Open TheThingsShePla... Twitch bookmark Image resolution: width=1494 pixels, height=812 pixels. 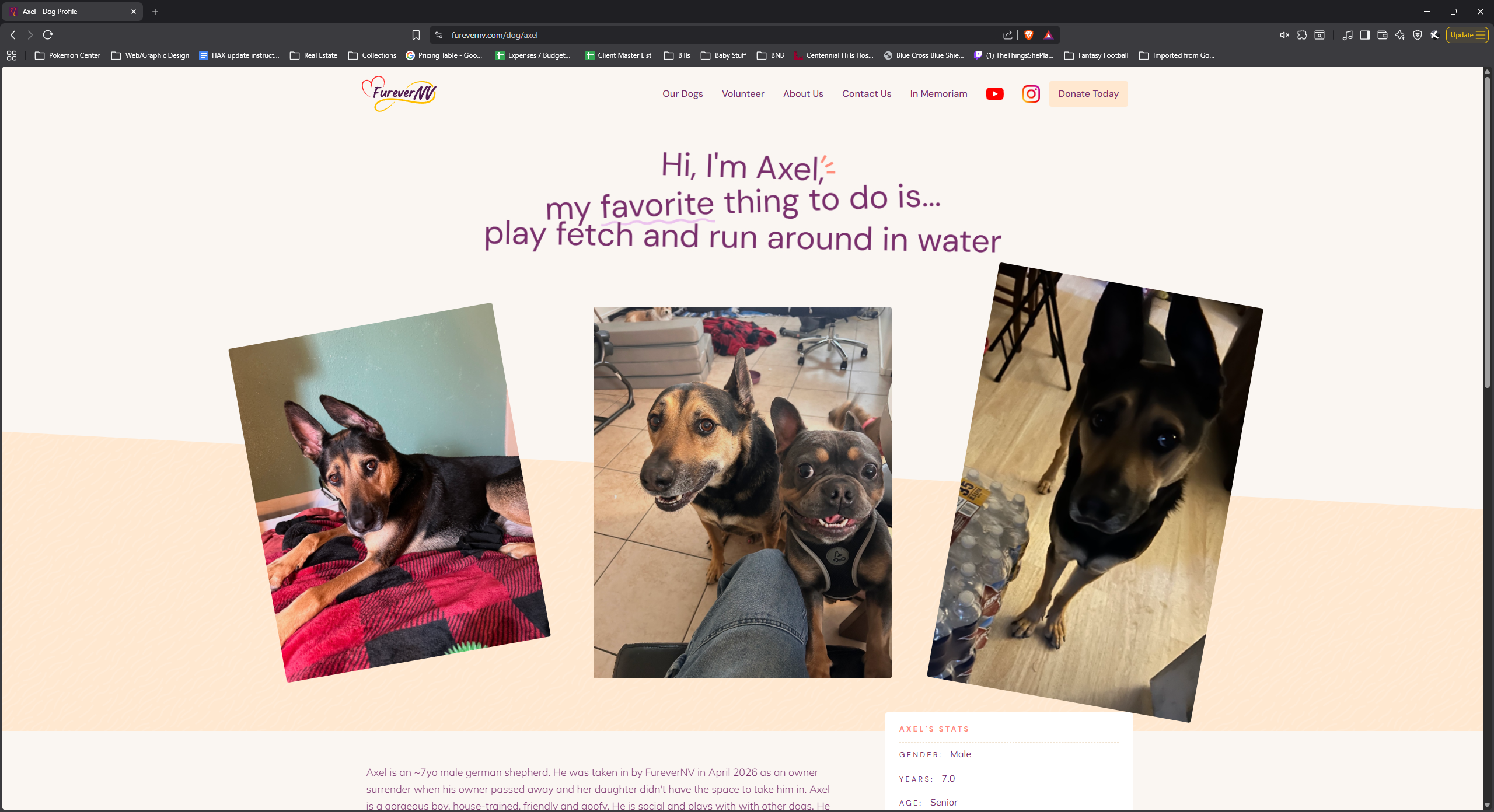pyautogui.click(x=1014, y=55)
